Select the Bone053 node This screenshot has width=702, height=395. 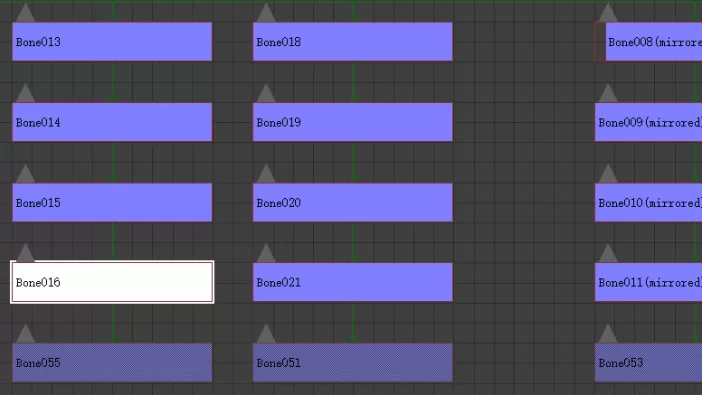click(648, 363)
